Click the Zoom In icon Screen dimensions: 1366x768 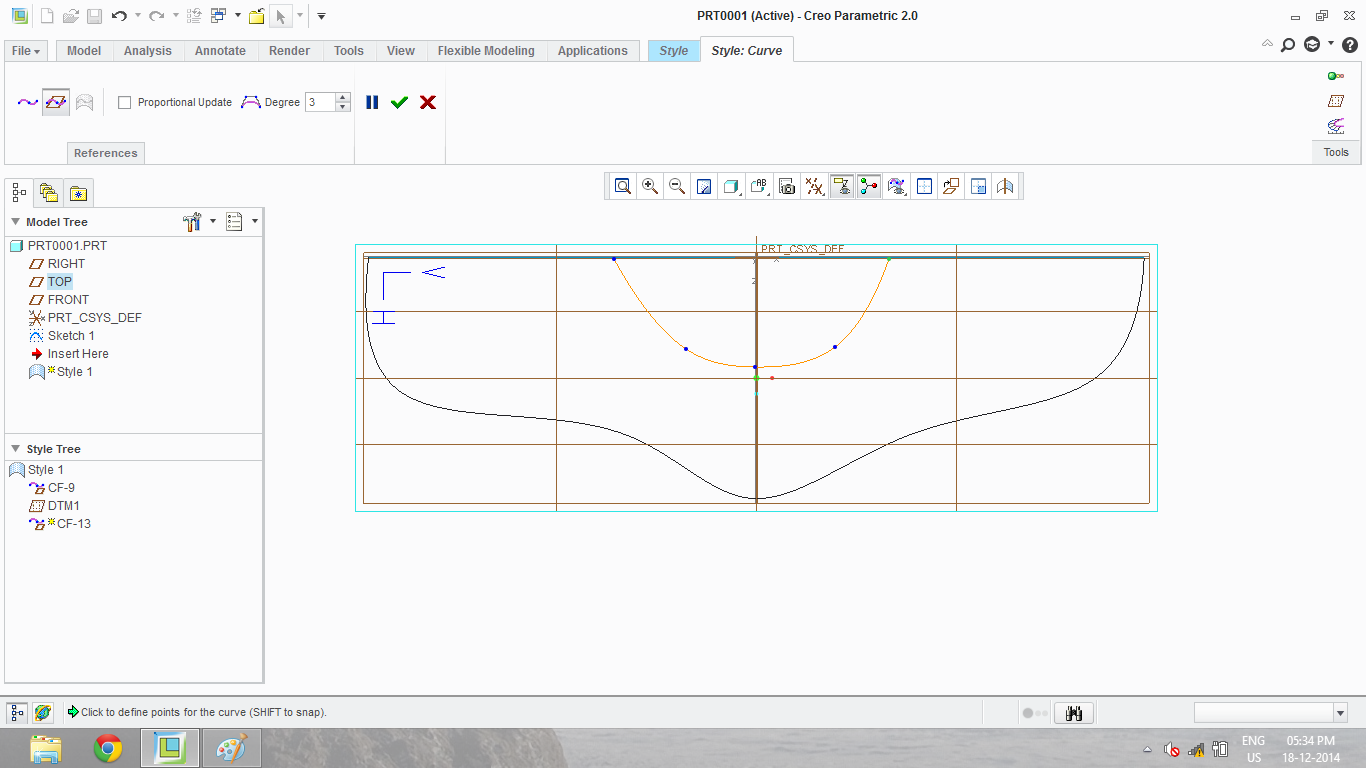650,186
